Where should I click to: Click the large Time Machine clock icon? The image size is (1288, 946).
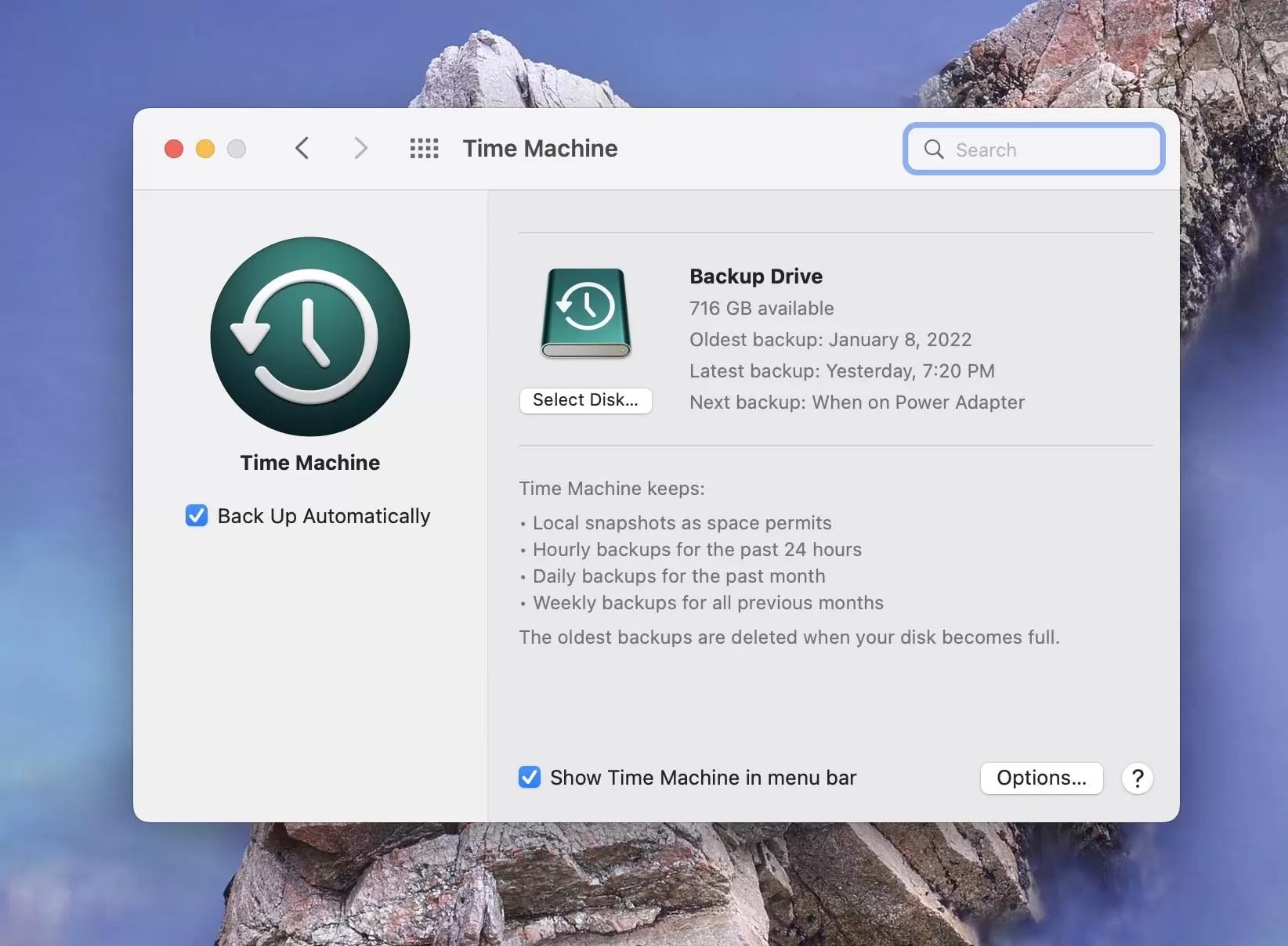(x=310, y=338)
